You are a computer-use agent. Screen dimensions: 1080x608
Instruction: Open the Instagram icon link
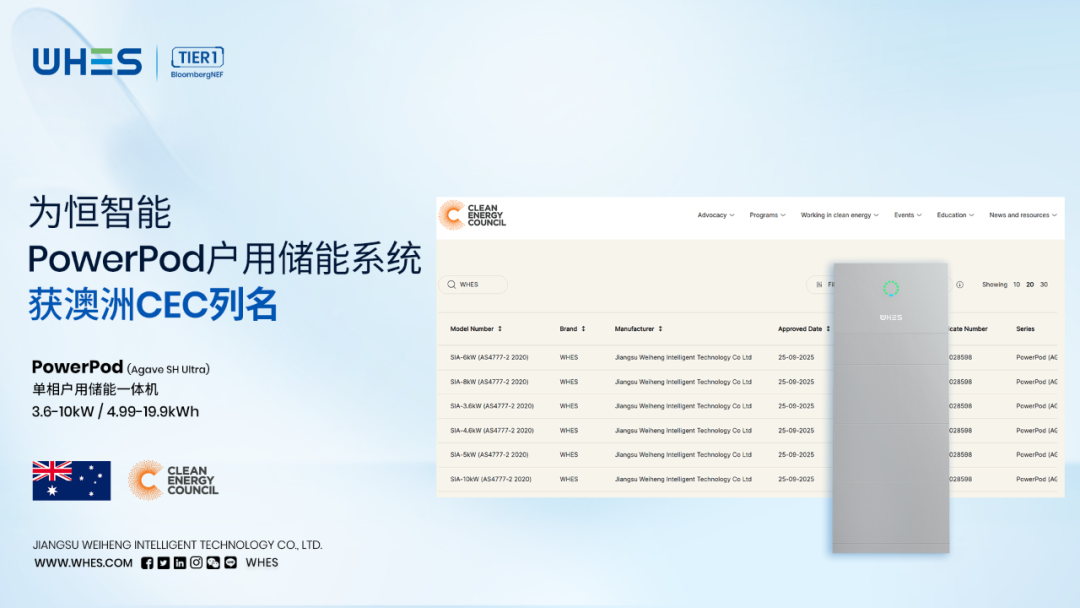196,563
